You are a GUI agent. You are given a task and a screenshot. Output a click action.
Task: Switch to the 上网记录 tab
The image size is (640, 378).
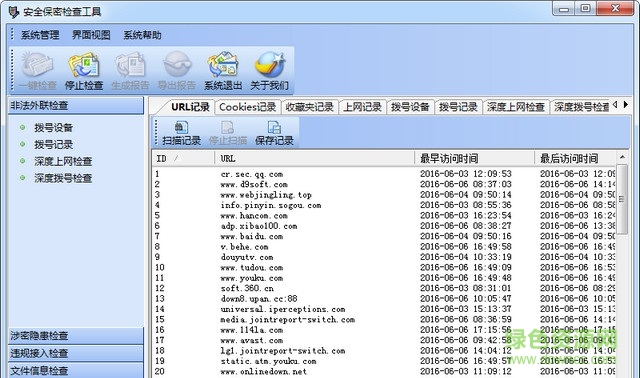[362, 107]
